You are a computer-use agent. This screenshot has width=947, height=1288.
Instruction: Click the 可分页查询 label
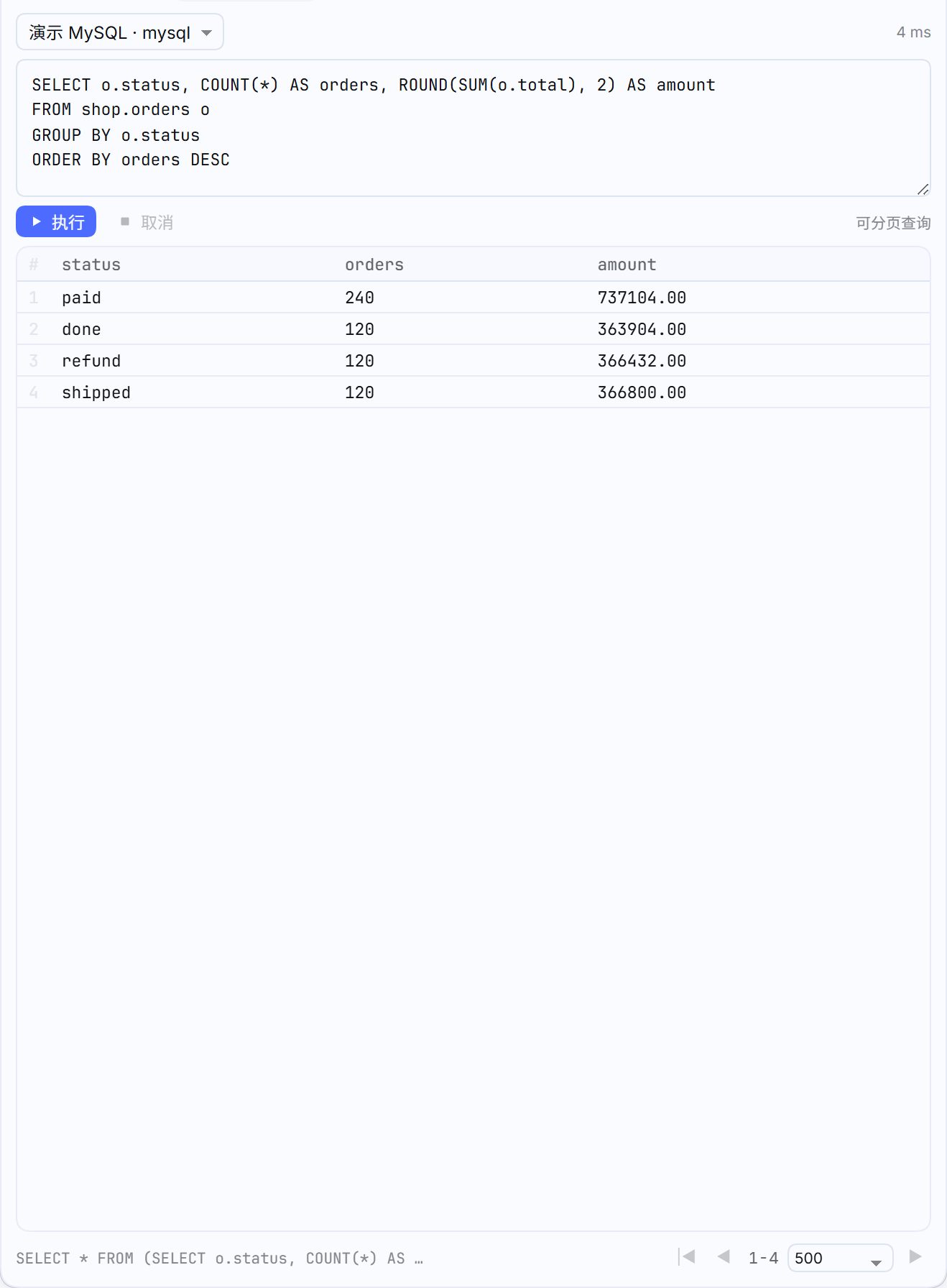(893, 223)
